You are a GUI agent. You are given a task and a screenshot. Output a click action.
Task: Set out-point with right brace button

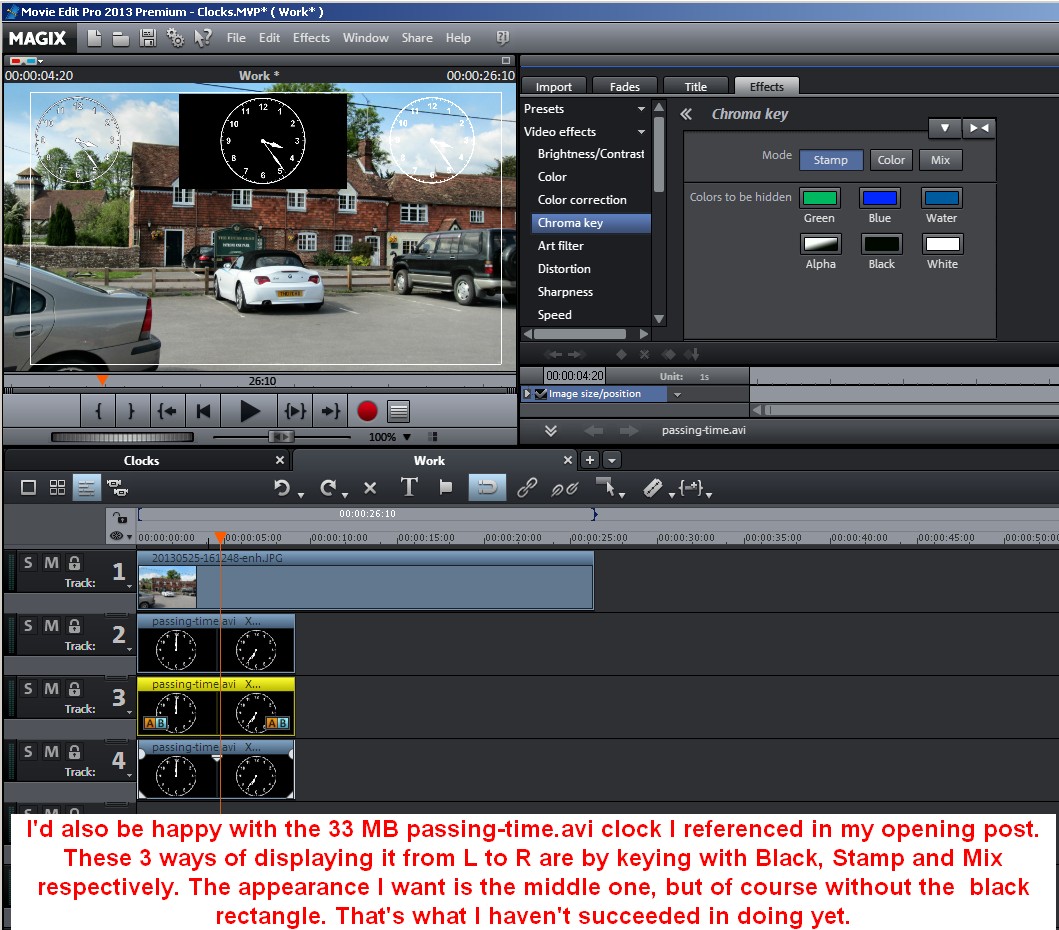point(131,411)
